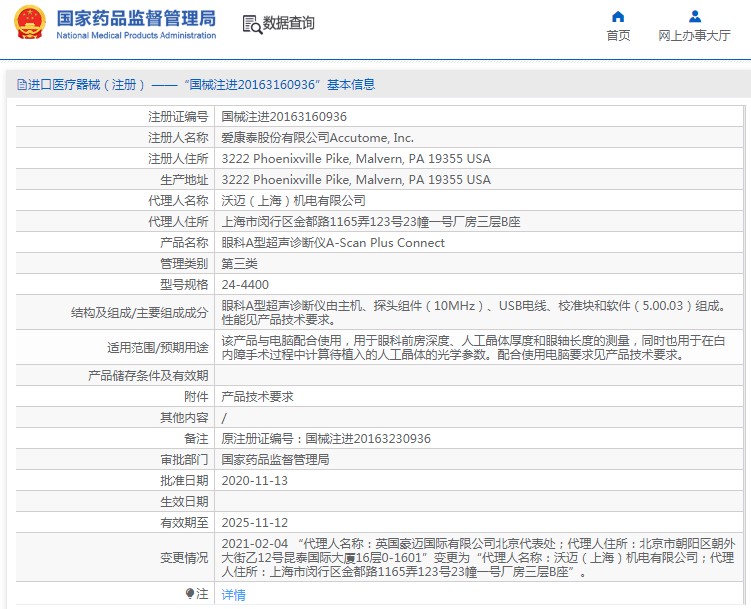Click the 批准日期 row label
The width and height of the screenshot is (751, 609).
click(x=184, y=481)
